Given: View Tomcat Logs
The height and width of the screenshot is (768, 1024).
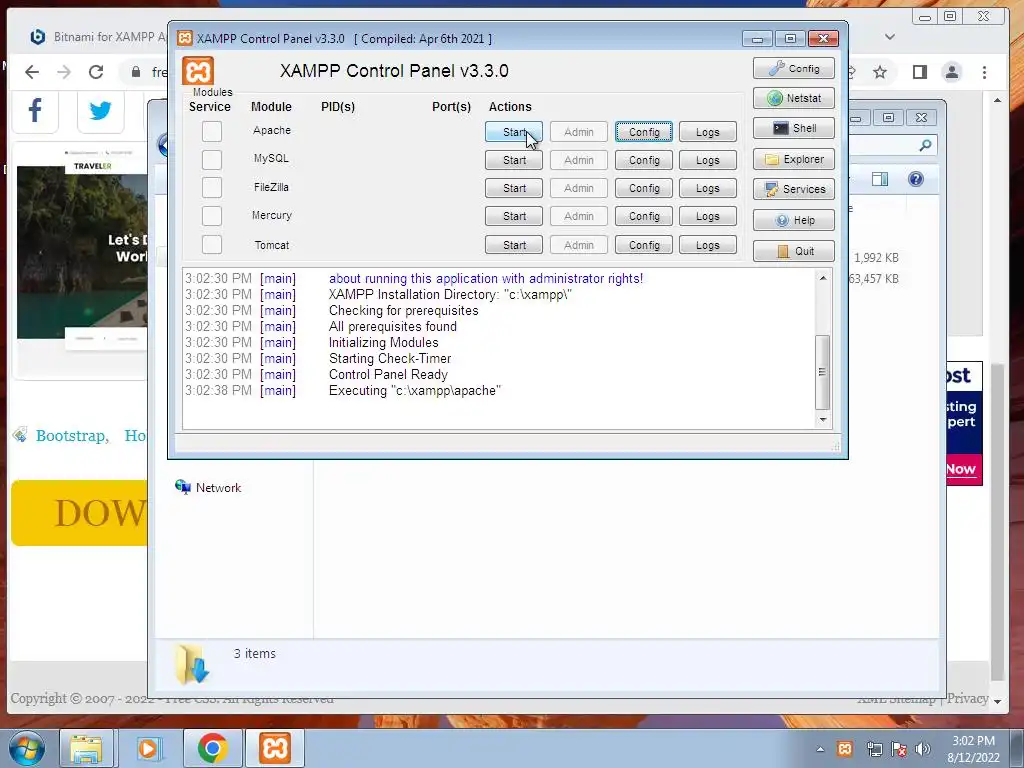Looking at the screenshot, I should tap(707, 245).
